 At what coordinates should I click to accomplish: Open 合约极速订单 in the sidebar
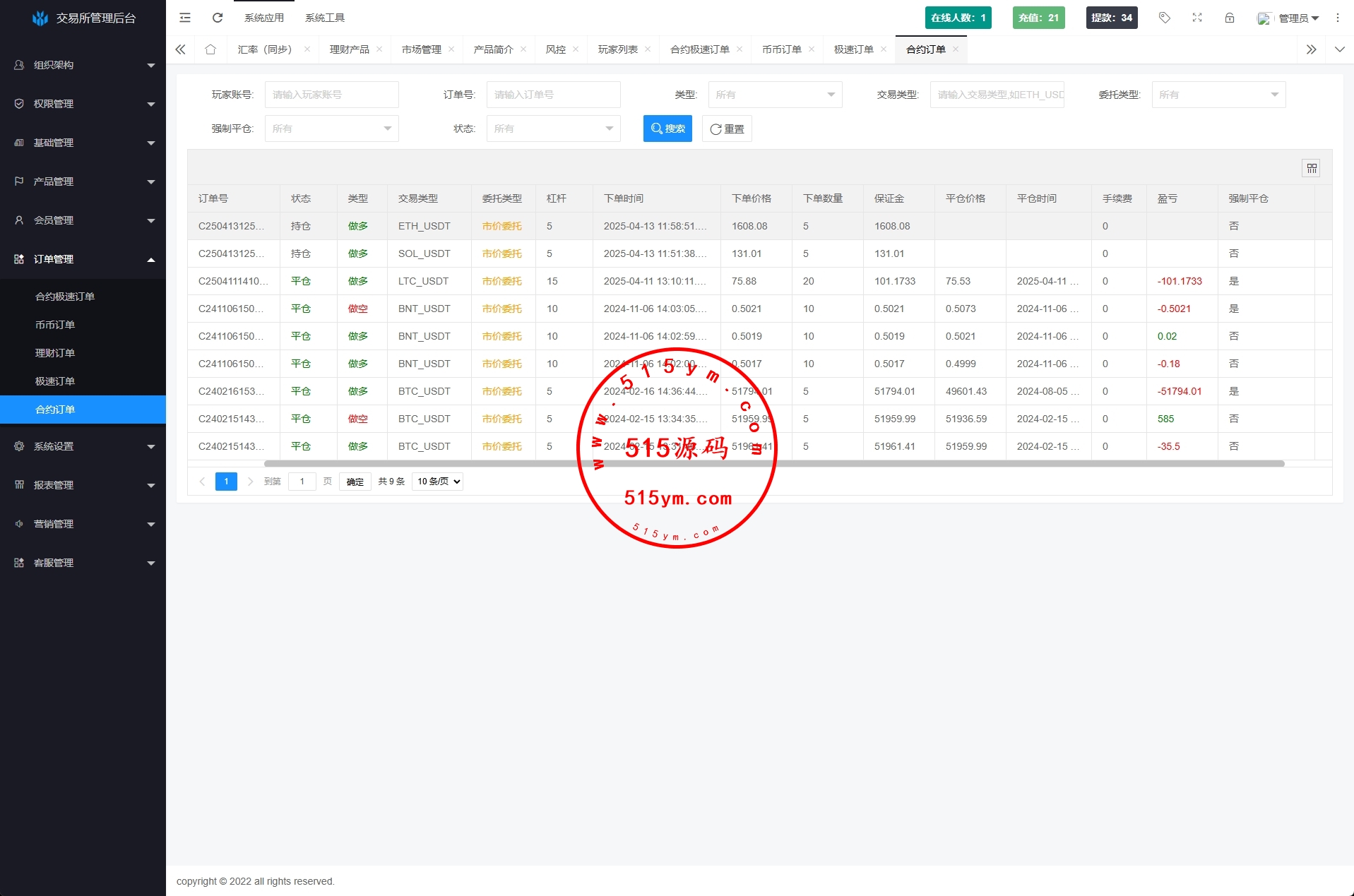(x=65, y=297)
